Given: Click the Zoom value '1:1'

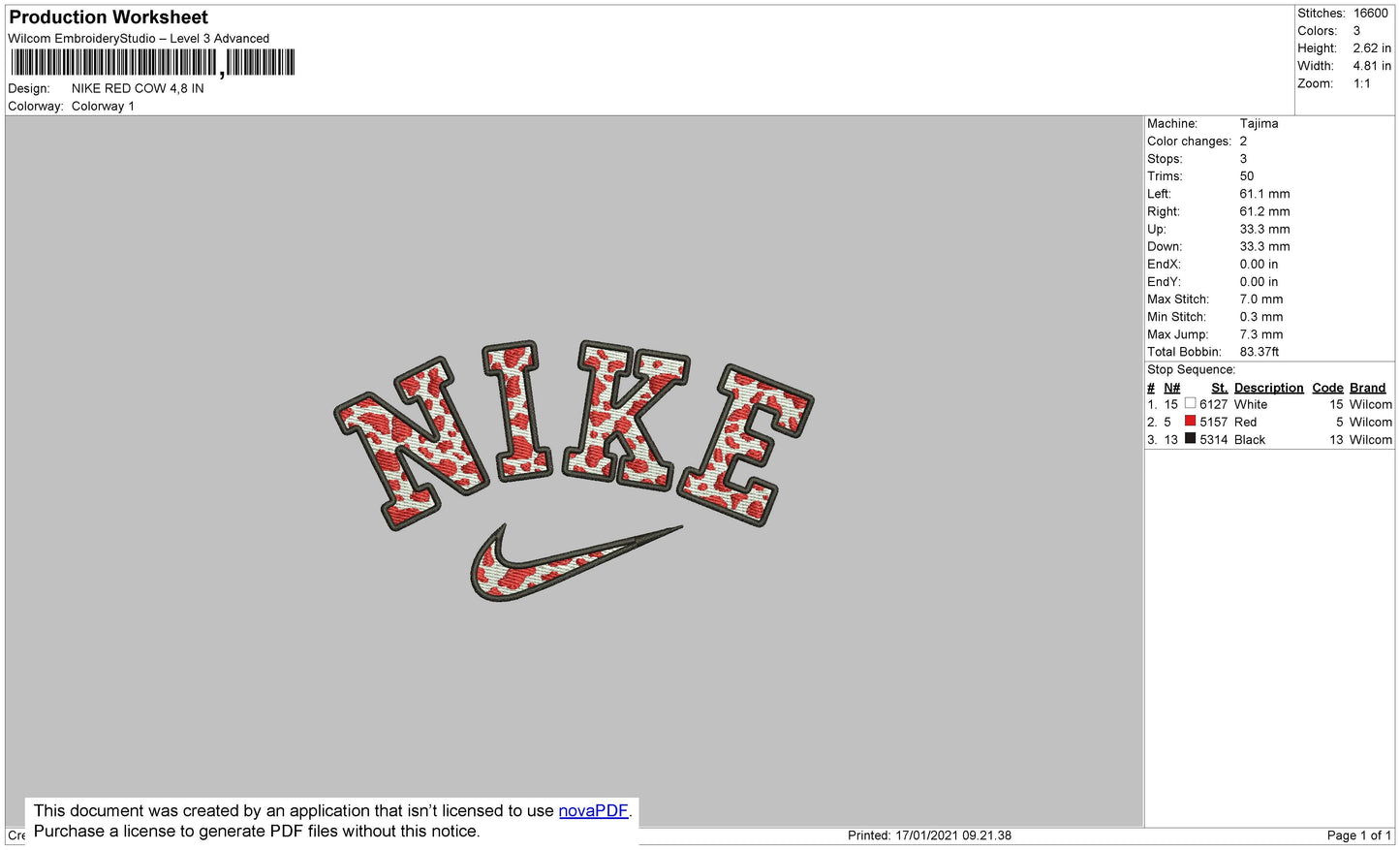Looking at the screenshot, I should 1361,83.
